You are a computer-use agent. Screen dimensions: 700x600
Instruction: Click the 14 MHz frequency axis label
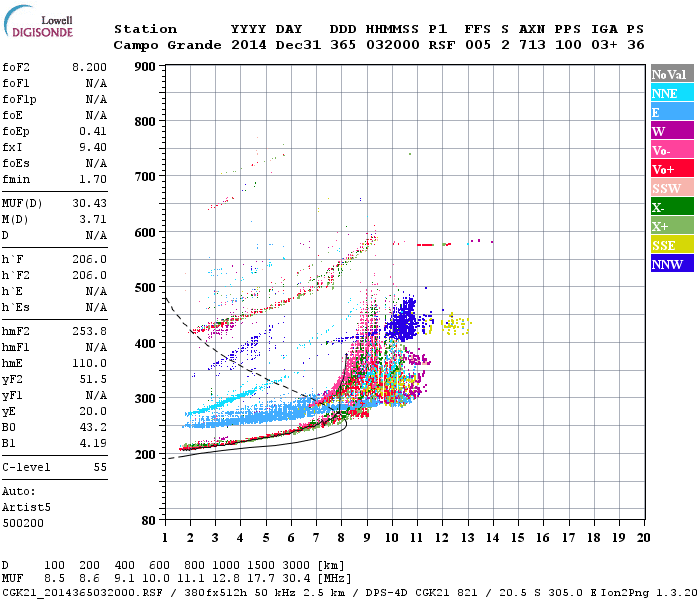(492, 538)
